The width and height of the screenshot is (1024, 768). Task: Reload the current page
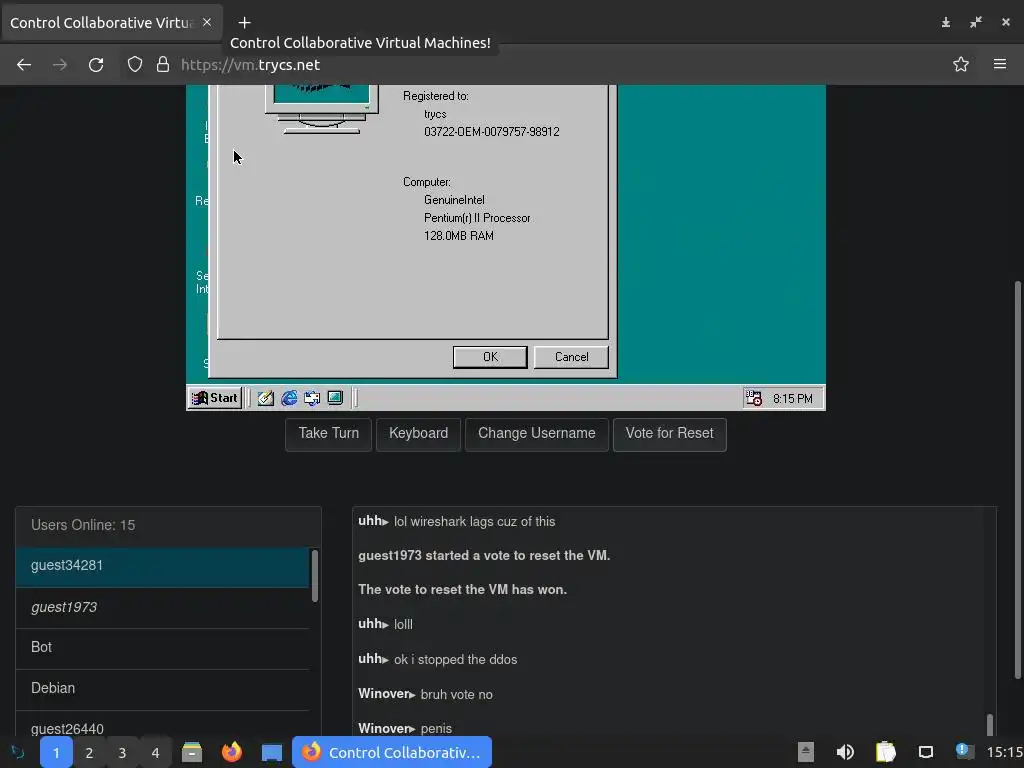pos(96,65)
